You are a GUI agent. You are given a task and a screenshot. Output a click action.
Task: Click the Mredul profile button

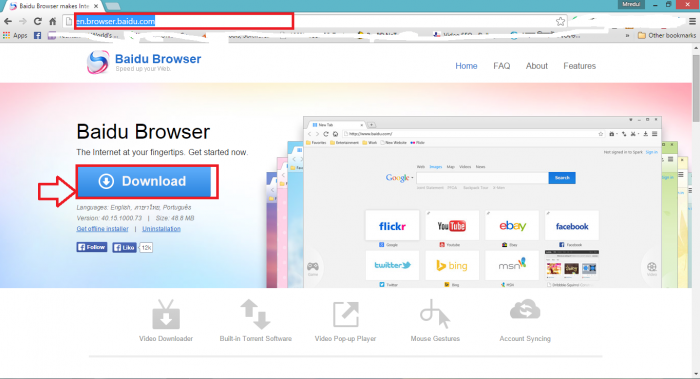[631, 4]
